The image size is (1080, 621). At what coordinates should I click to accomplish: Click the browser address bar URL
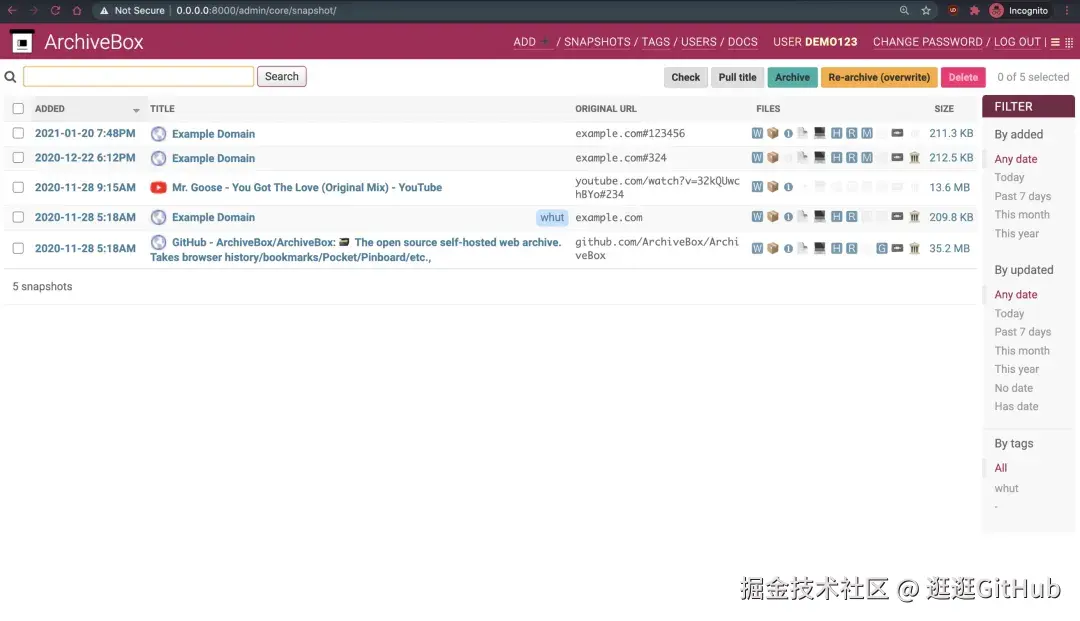256,10
